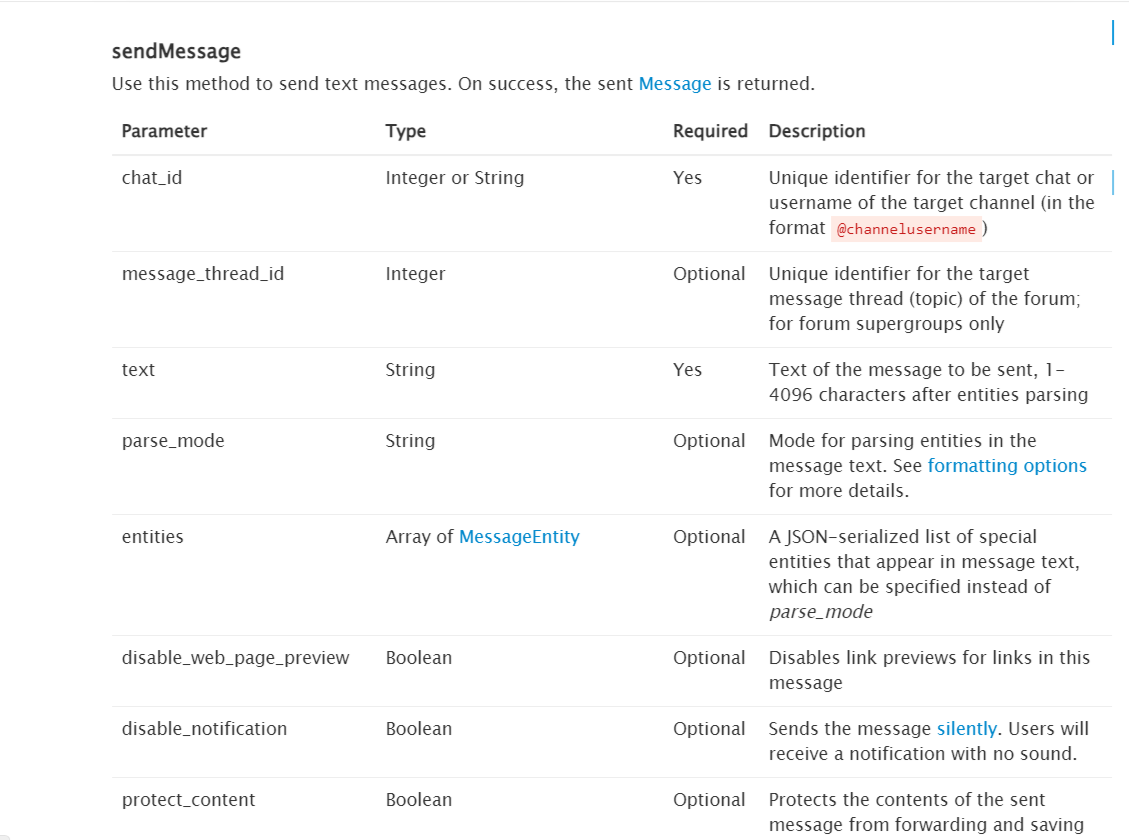Click the entities parameter name
Image resolution: width=1129 pixels, height=840 pixels.
(x=153, y=537)
